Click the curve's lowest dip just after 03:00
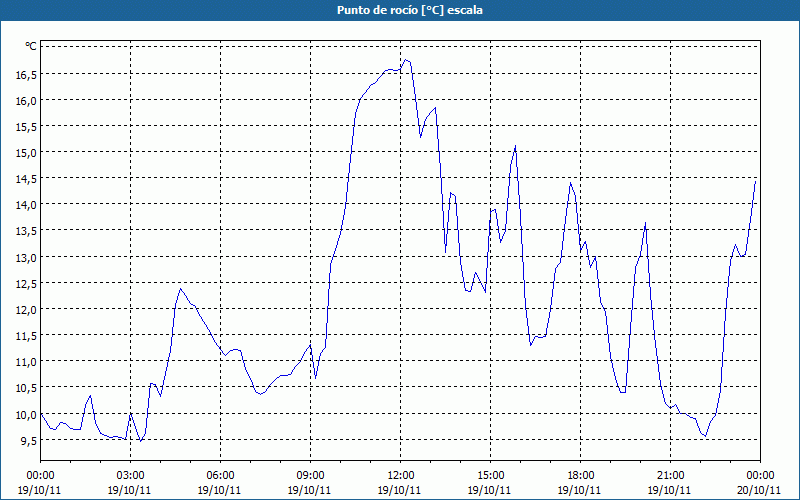The height and width of the screenshot is (500, 800). tap(140, 441)
